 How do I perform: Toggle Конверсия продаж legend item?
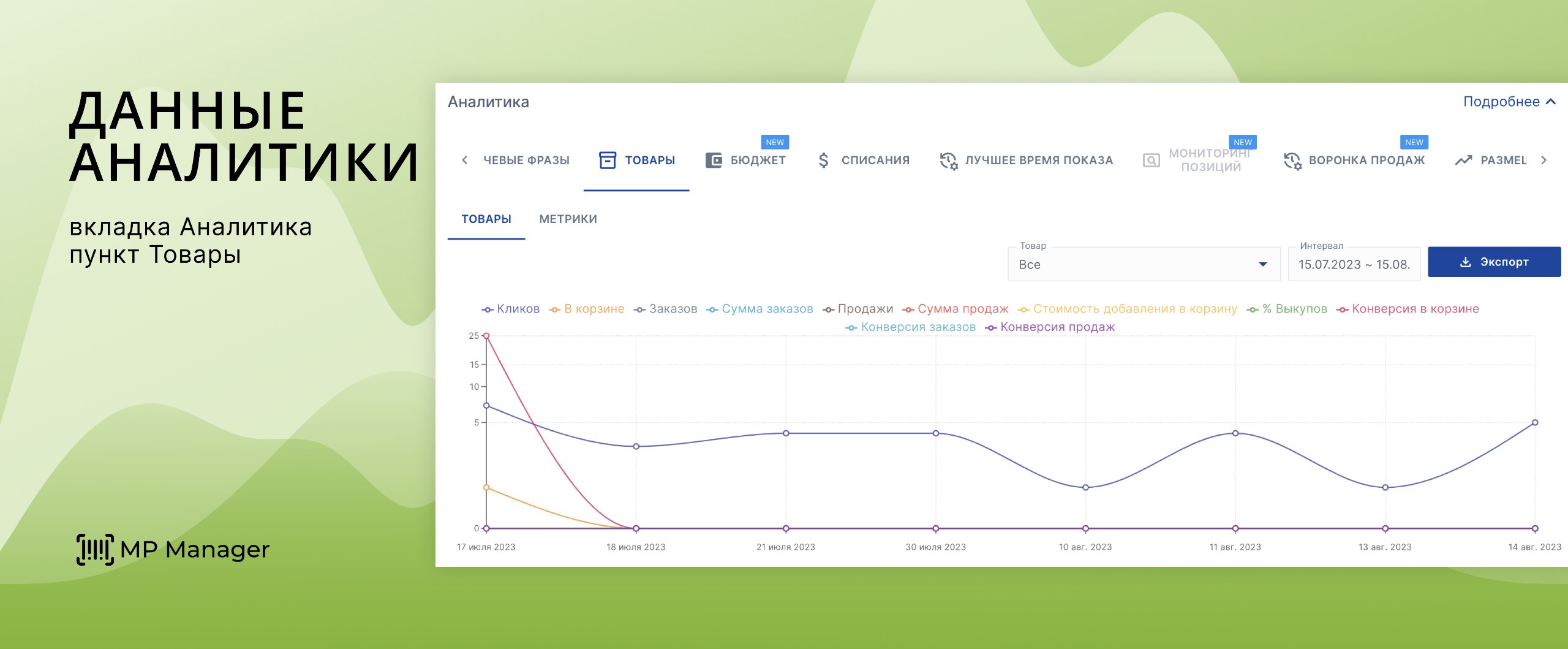1050,327
